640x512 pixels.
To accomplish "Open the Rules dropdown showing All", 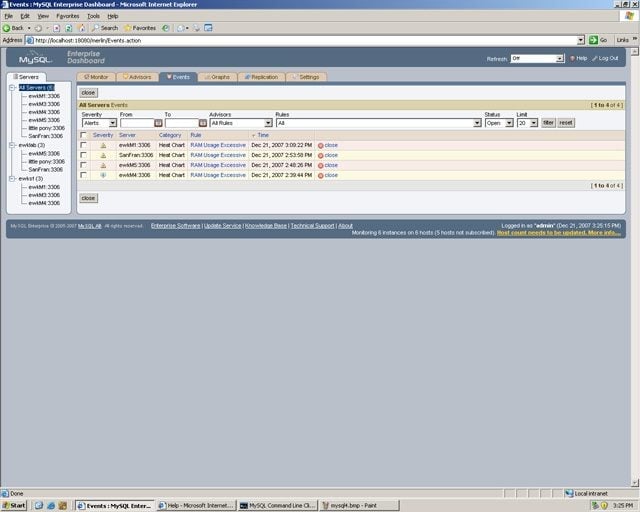I will click(378, 123).
